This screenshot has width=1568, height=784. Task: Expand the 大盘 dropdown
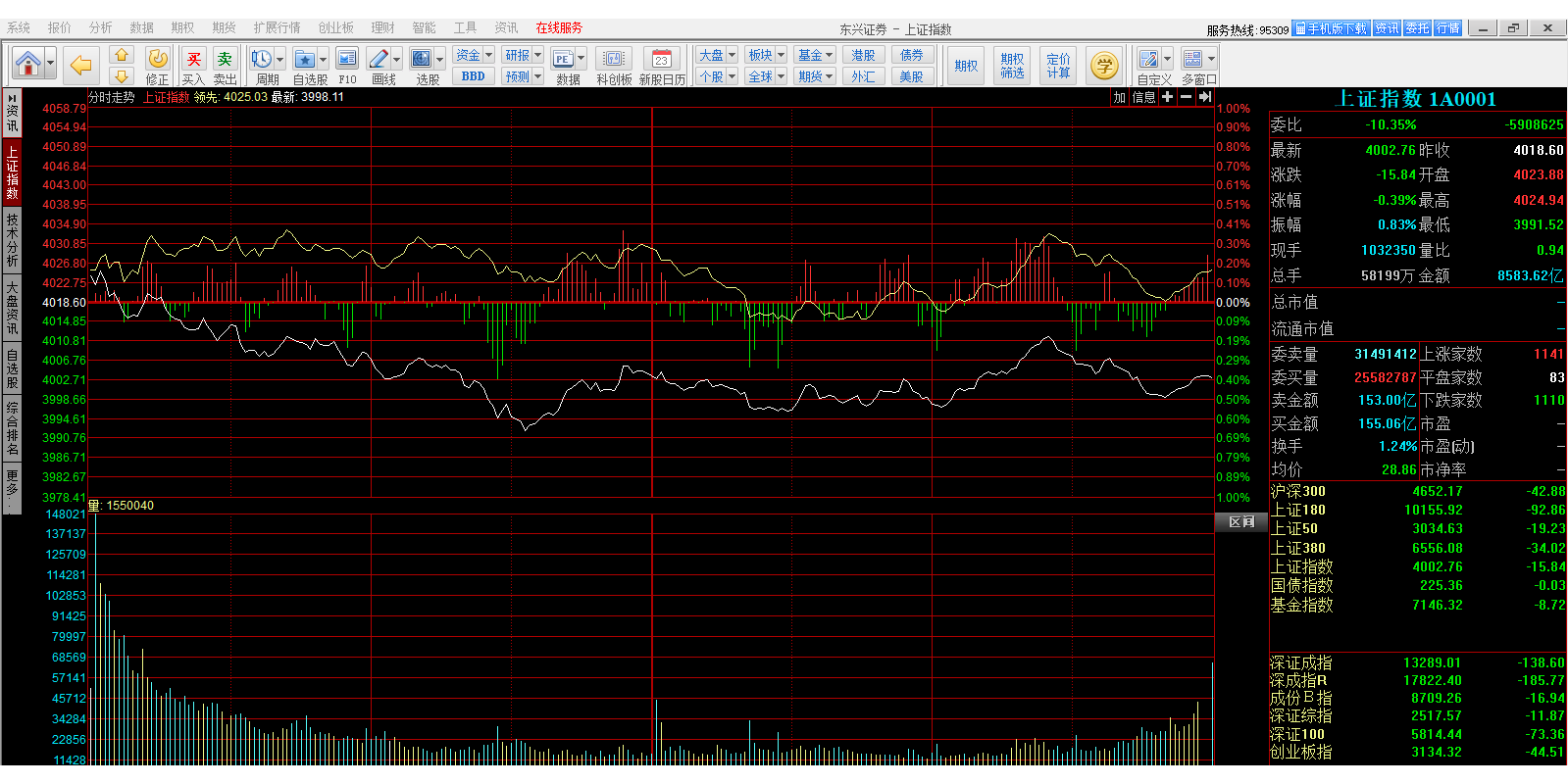[732, 55]
